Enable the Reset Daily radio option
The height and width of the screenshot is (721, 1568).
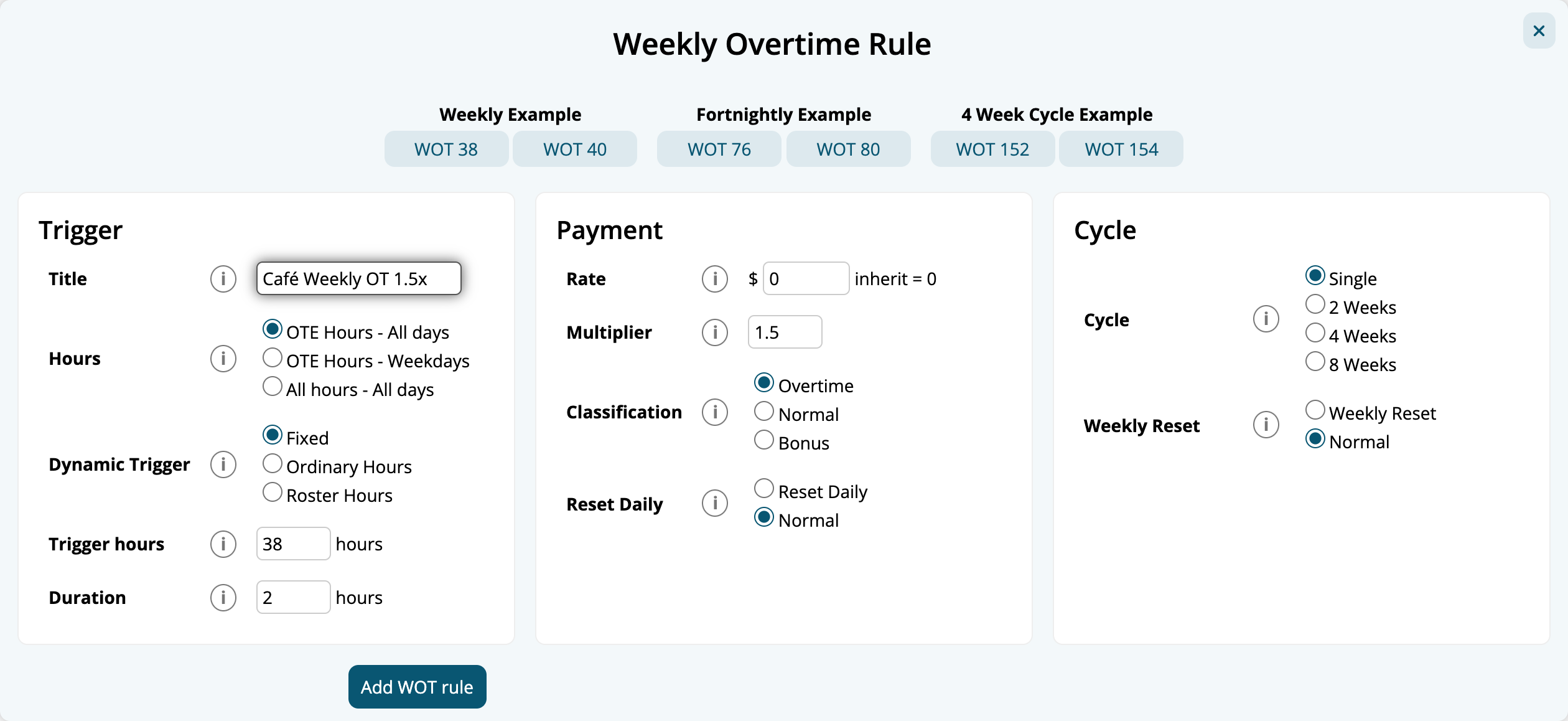[763, 489]
